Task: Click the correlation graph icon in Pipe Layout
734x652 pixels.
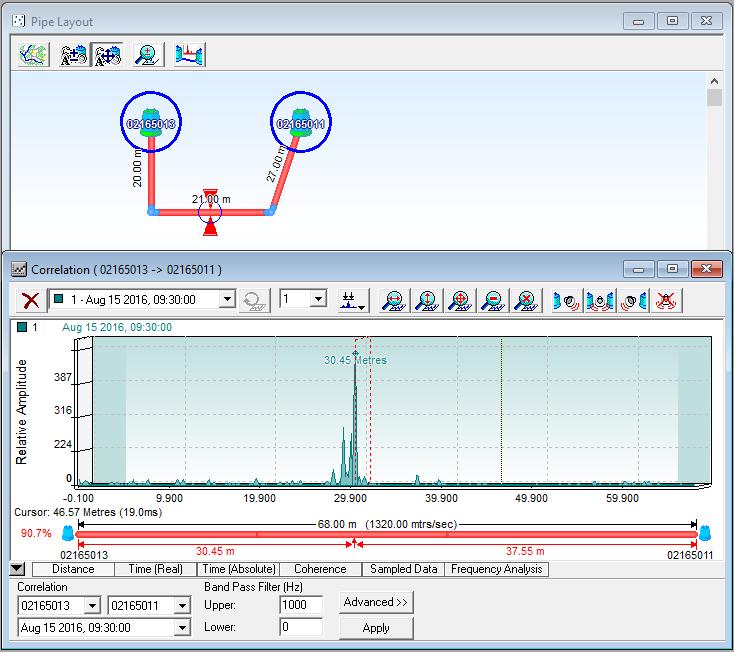Action: [x=189, y=55]
